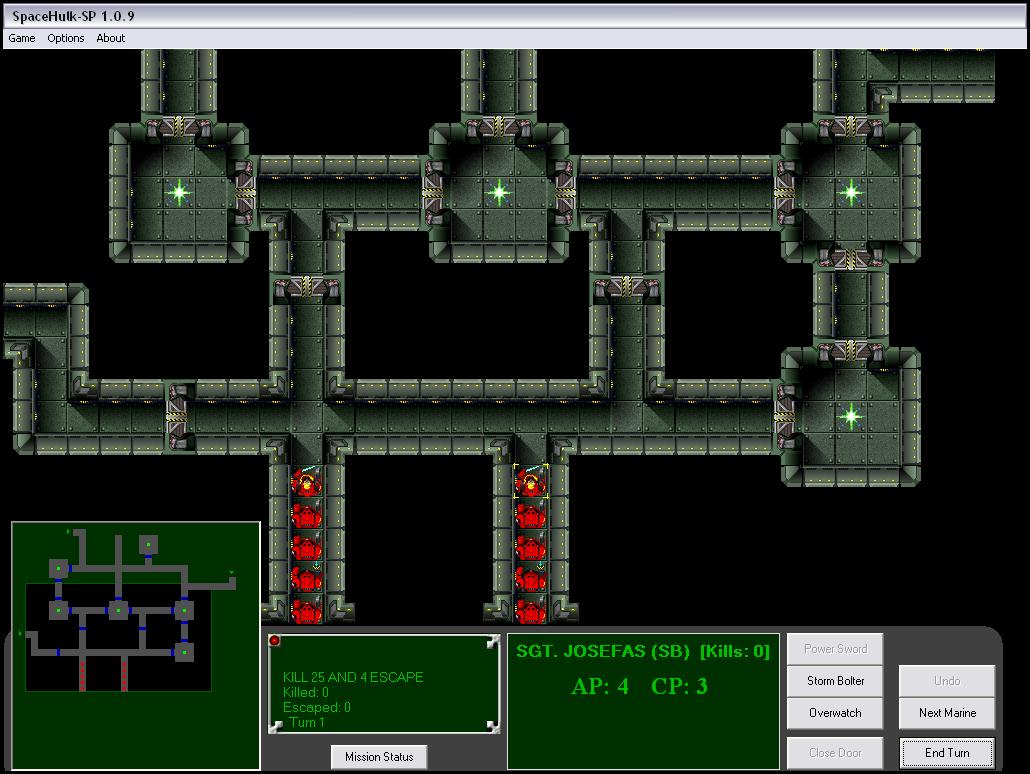Click the 'Killed: 0' counter text

(x=305, y=693)
